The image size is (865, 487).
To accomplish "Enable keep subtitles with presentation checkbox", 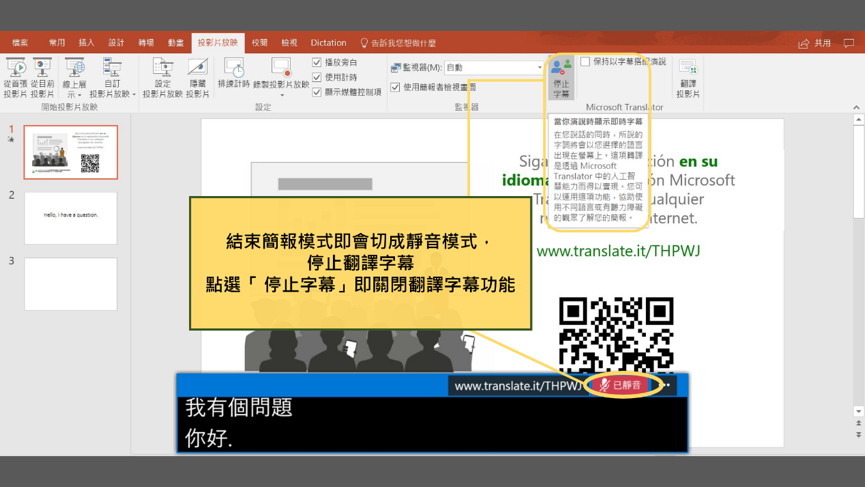I will [x=585, y=62].
